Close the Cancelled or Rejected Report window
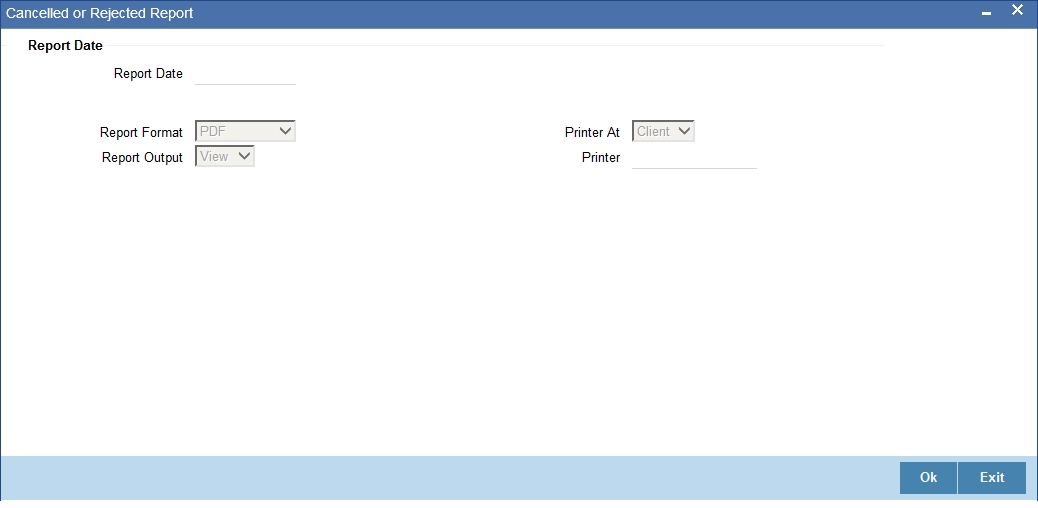 [x=1017, y=11]
